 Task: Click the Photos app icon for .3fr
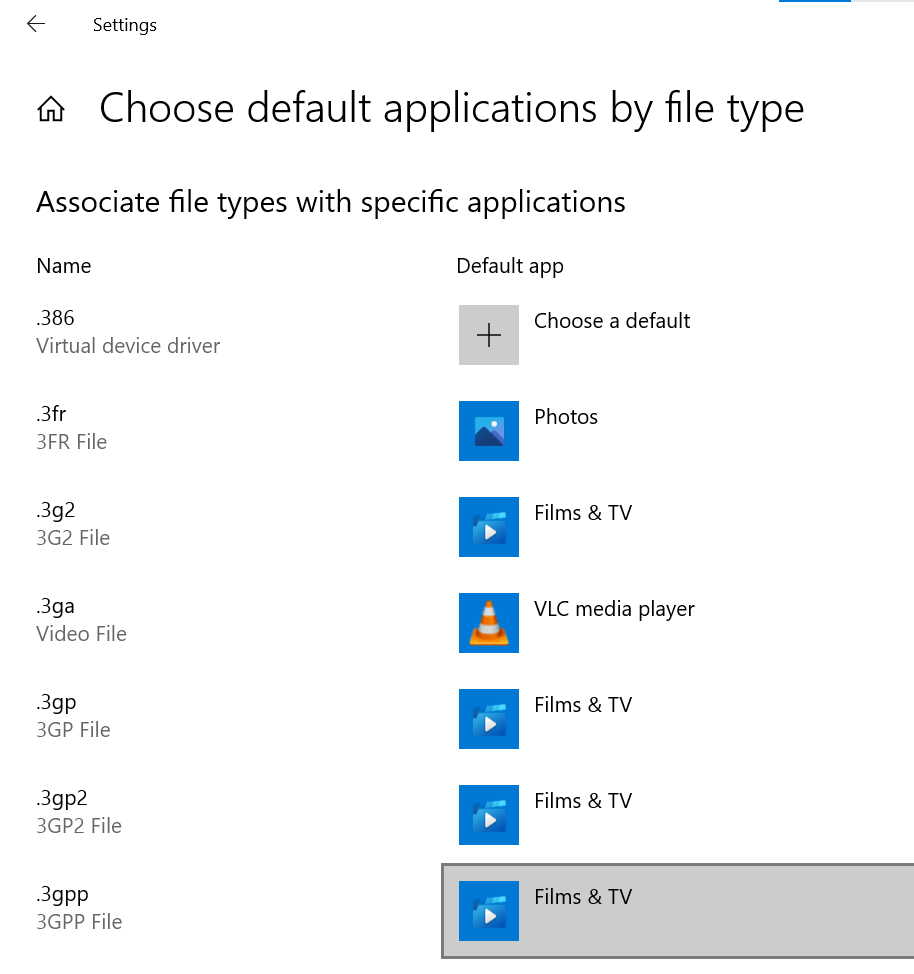489,431
